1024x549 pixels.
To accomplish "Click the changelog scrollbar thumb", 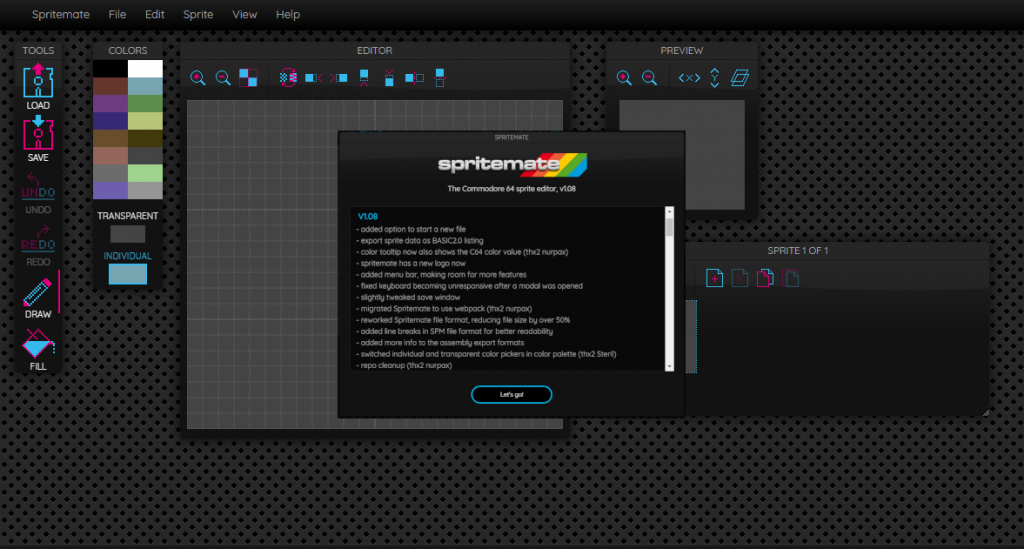I will (x=669, y=227).
